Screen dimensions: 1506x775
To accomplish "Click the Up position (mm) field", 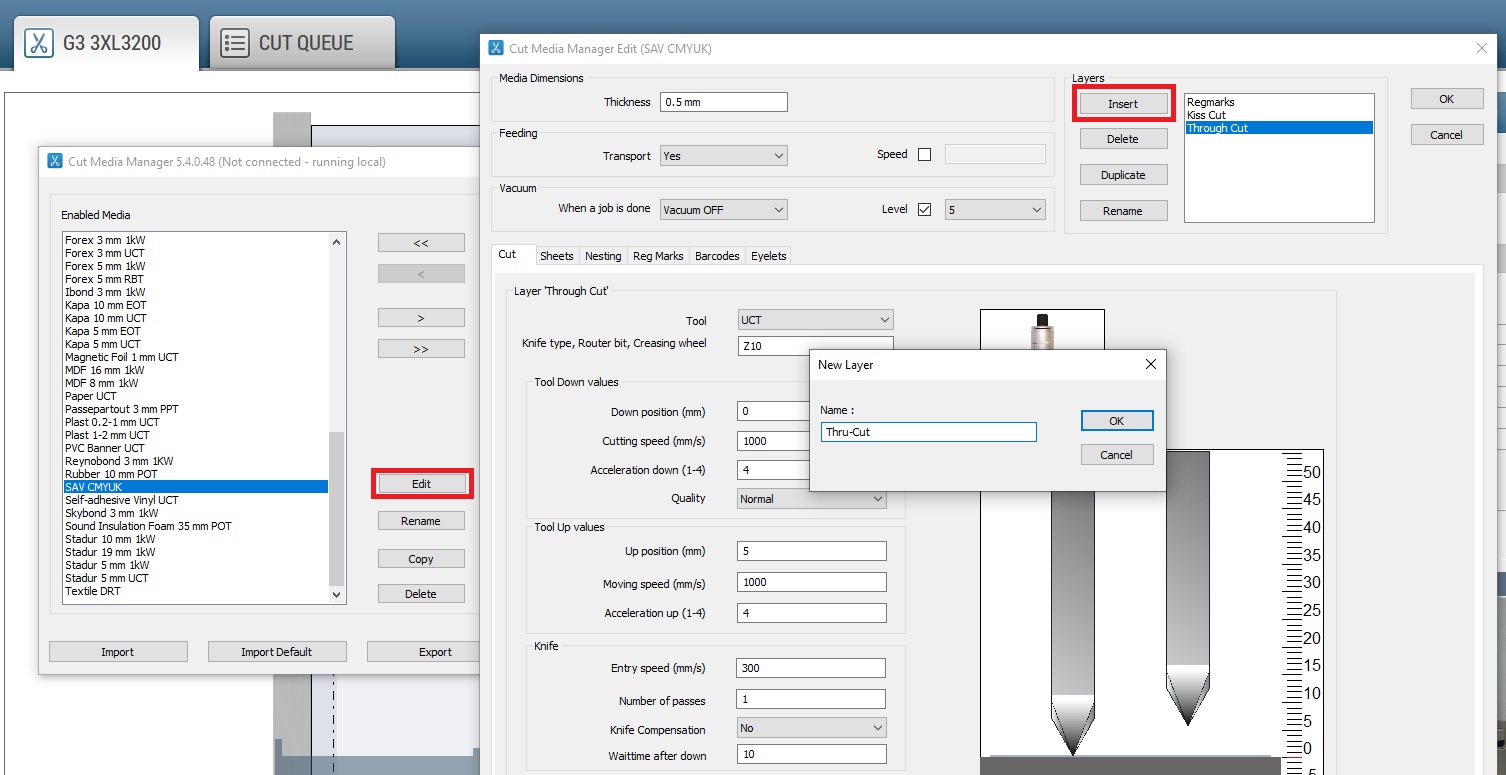I will coord(811,551).
